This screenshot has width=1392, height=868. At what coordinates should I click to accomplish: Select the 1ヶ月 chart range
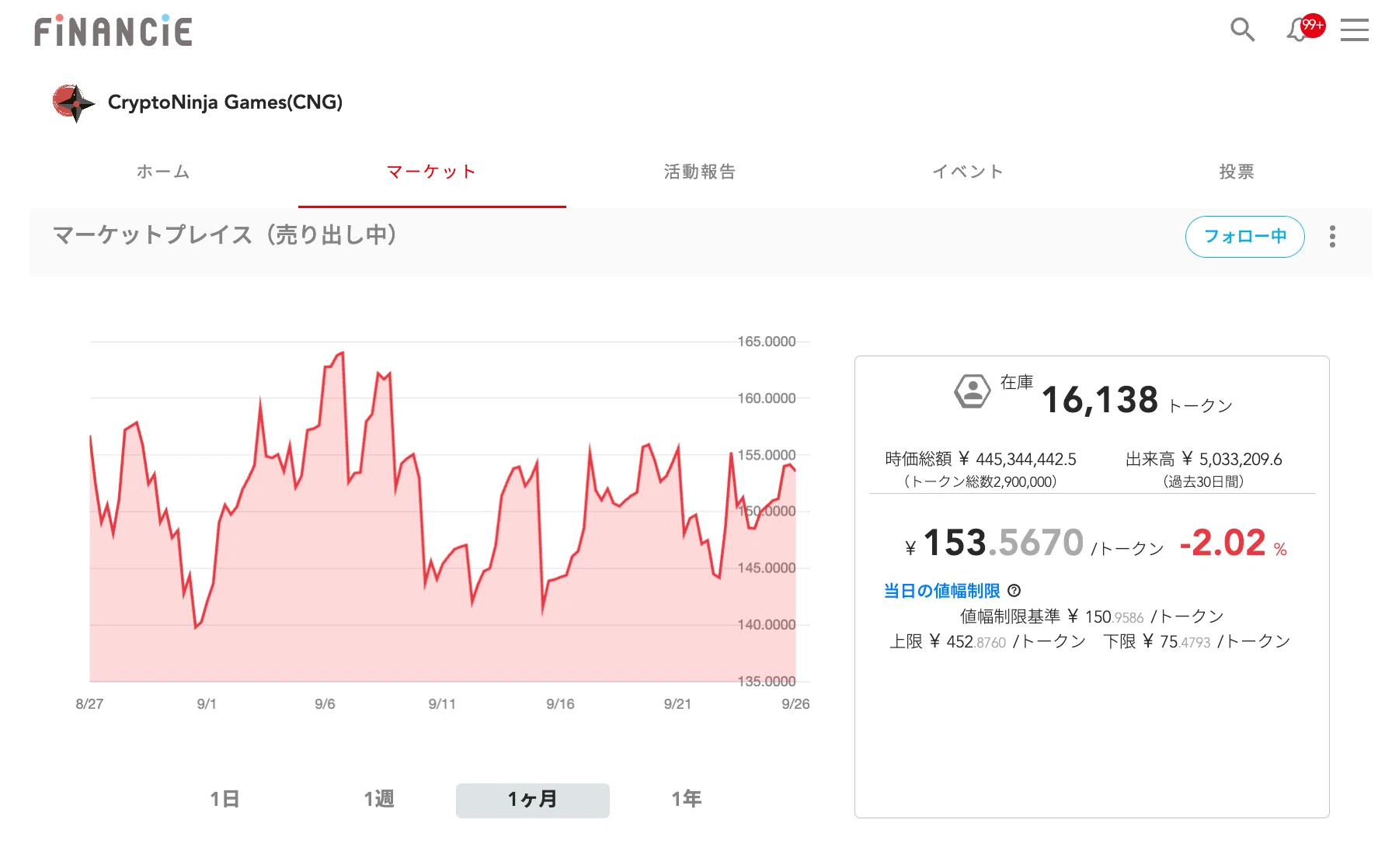[533, 800]
